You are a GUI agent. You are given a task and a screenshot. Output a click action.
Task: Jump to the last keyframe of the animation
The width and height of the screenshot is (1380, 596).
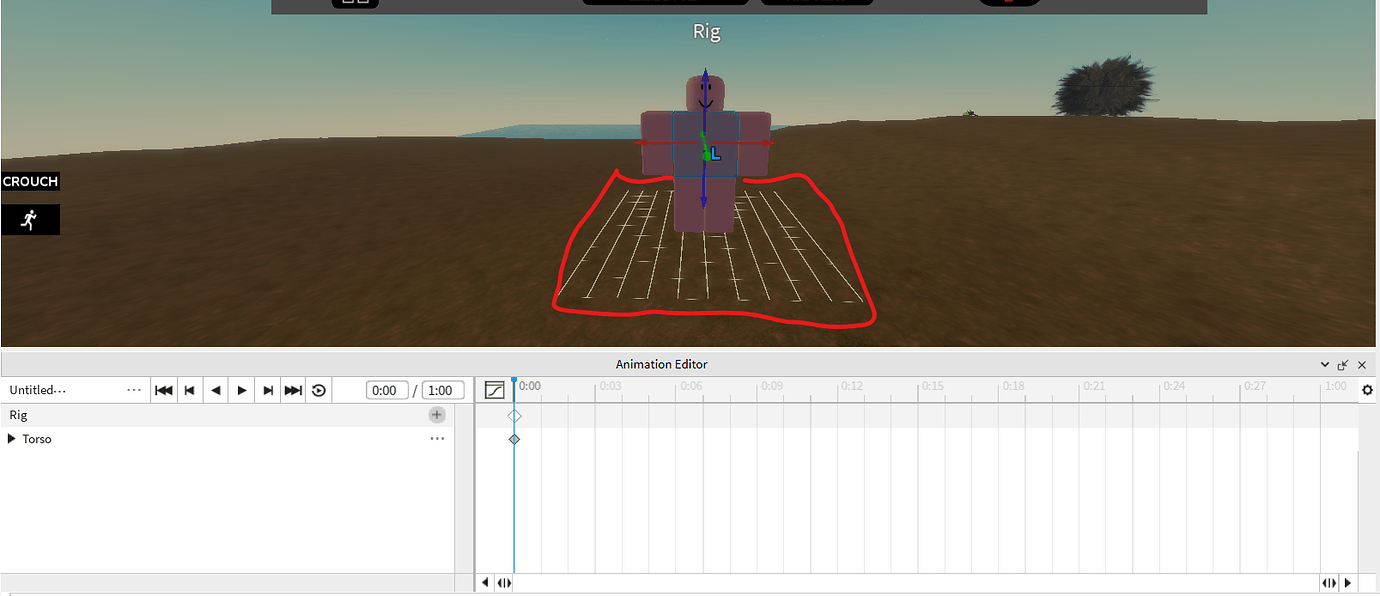[x=293, y=390]
